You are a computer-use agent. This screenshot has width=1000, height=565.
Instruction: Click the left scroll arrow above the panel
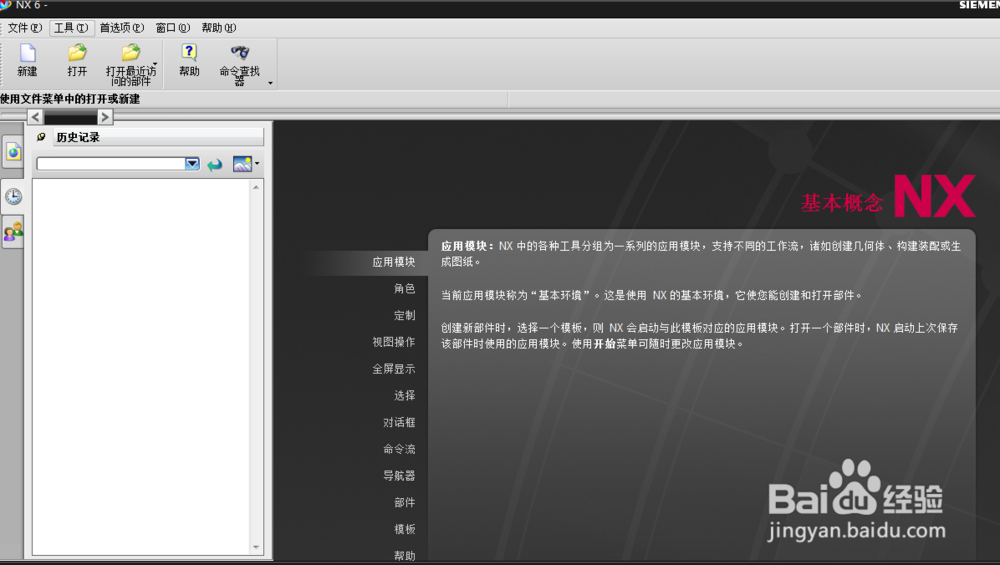35,117
